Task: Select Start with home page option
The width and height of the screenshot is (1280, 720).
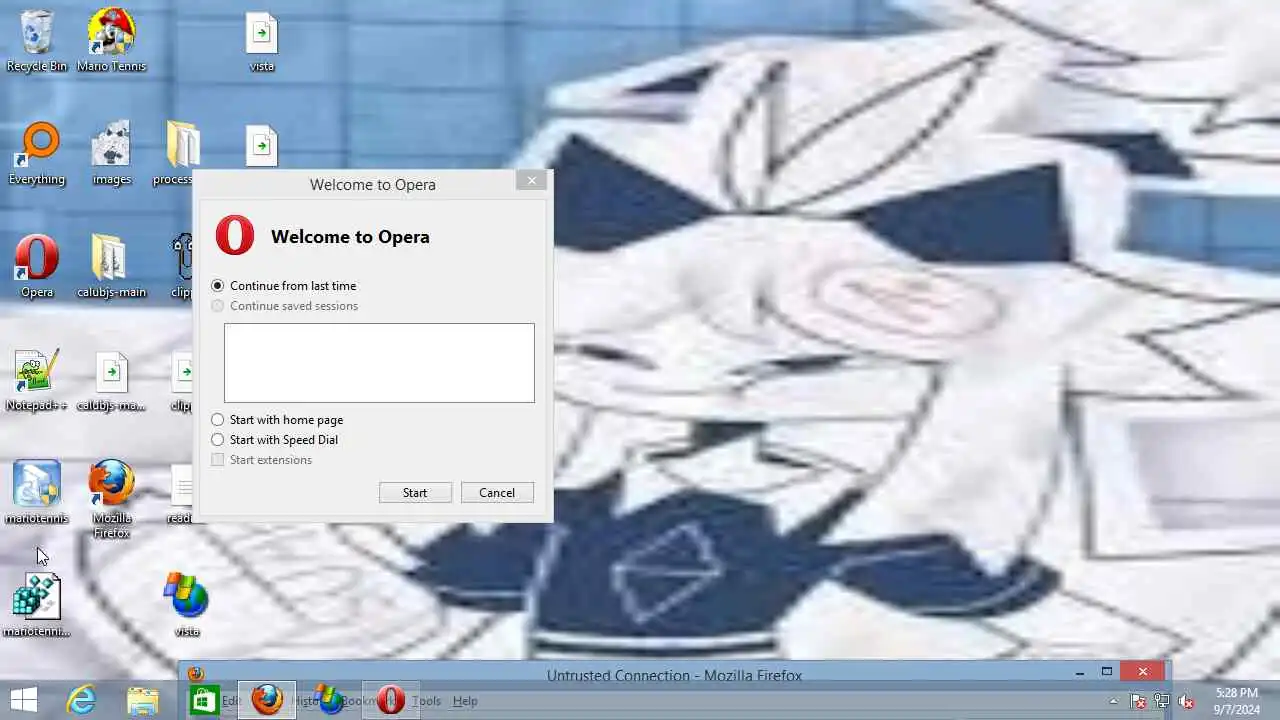Action: (277, 420)
